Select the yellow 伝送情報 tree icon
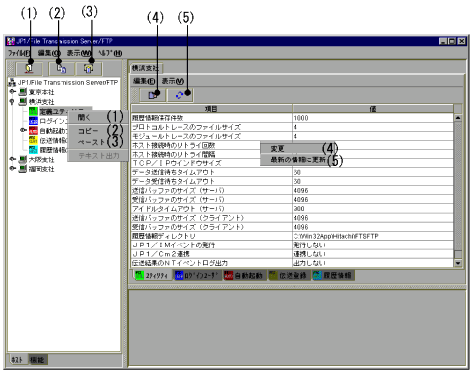 (x=33, y=140)
